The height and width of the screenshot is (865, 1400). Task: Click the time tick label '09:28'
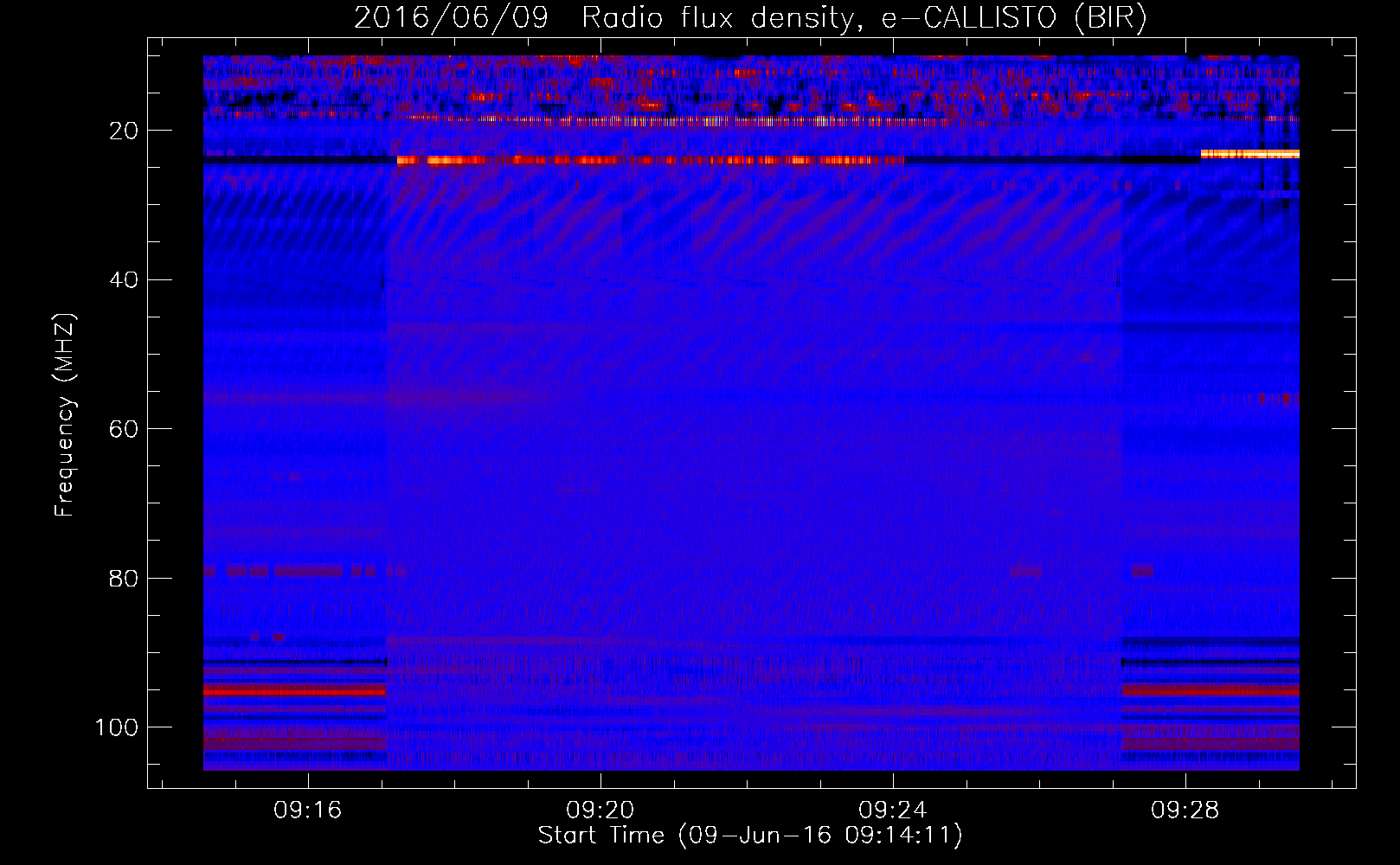tap(1185, 811)
